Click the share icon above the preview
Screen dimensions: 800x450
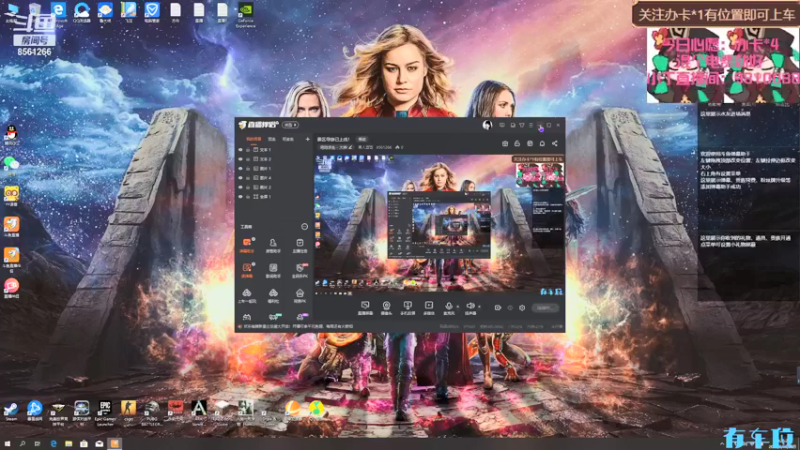tap(555, 143)
